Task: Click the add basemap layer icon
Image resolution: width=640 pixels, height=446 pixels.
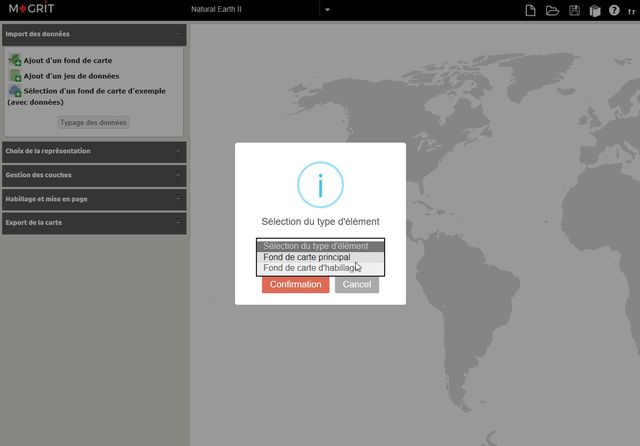Action: click(15, 61)
